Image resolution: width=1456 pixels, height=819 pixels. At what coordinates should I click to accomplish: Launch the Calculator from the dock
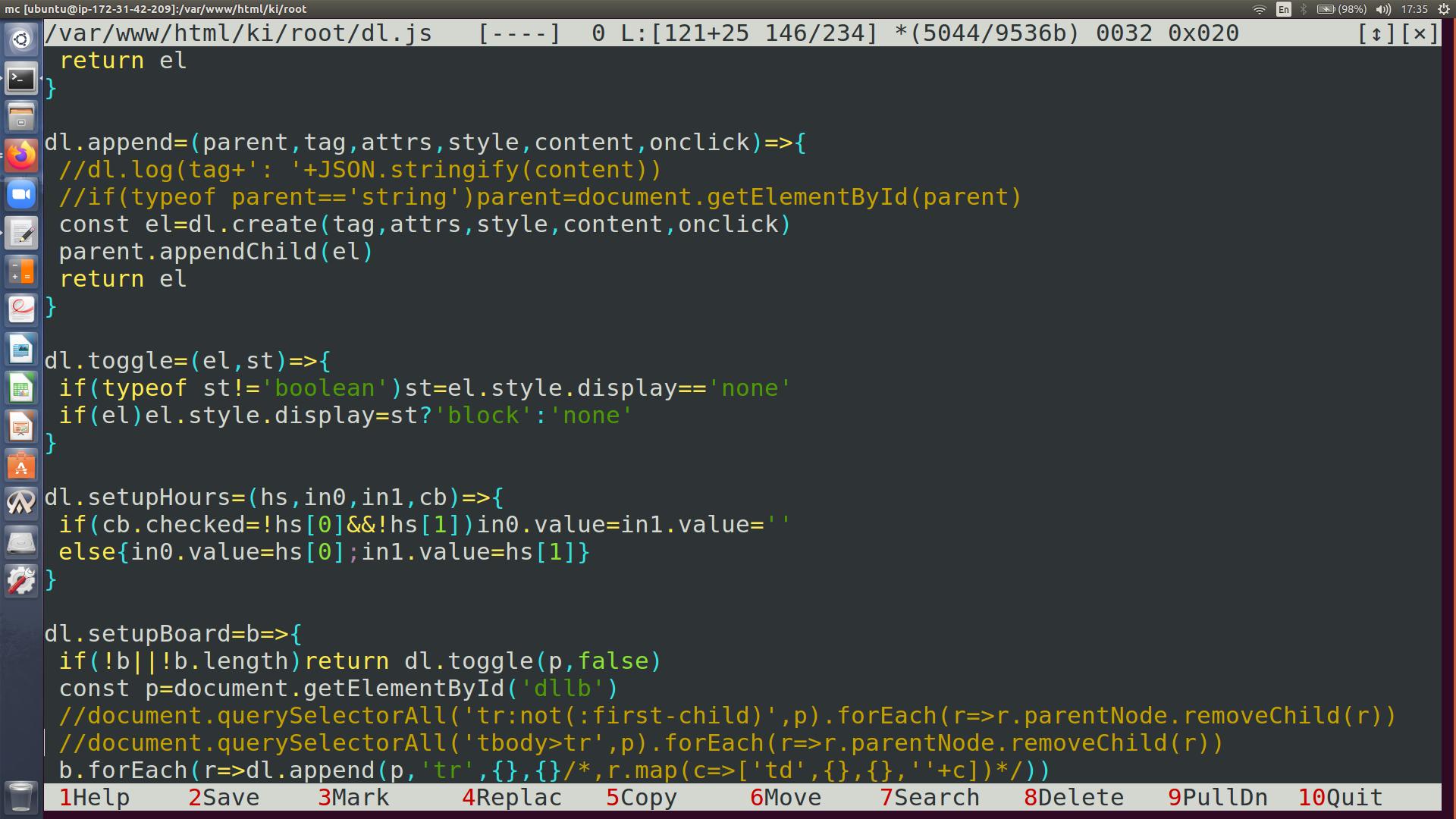tap(21, 271)
